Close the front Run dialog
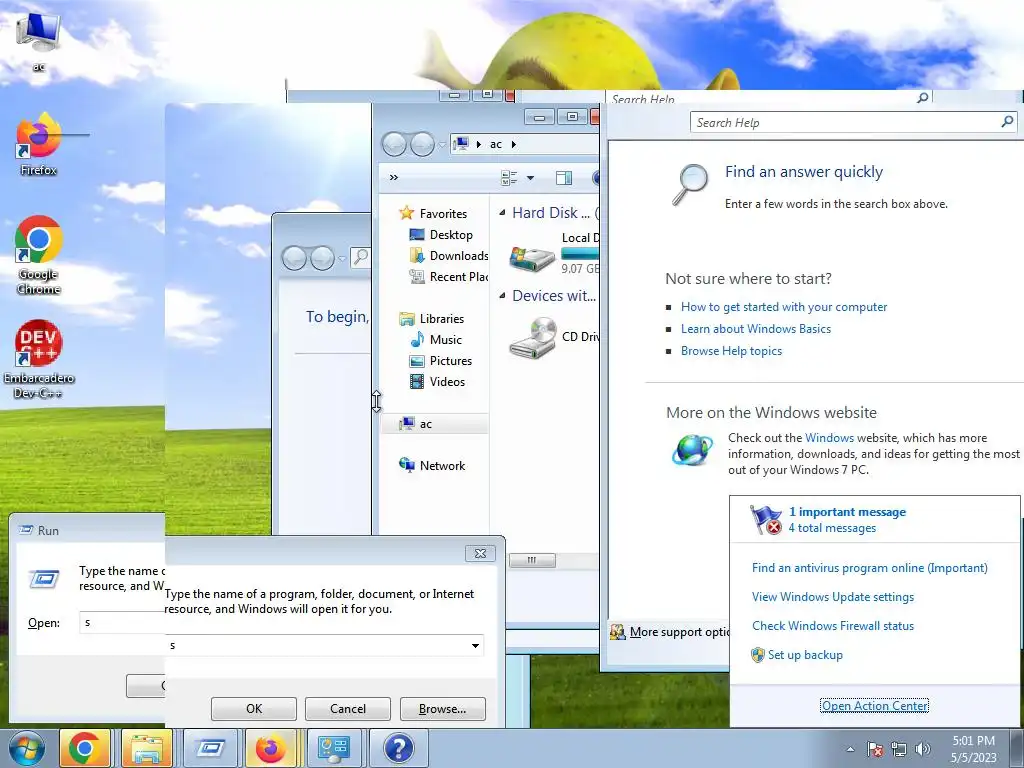 click(x=480, y=553)
